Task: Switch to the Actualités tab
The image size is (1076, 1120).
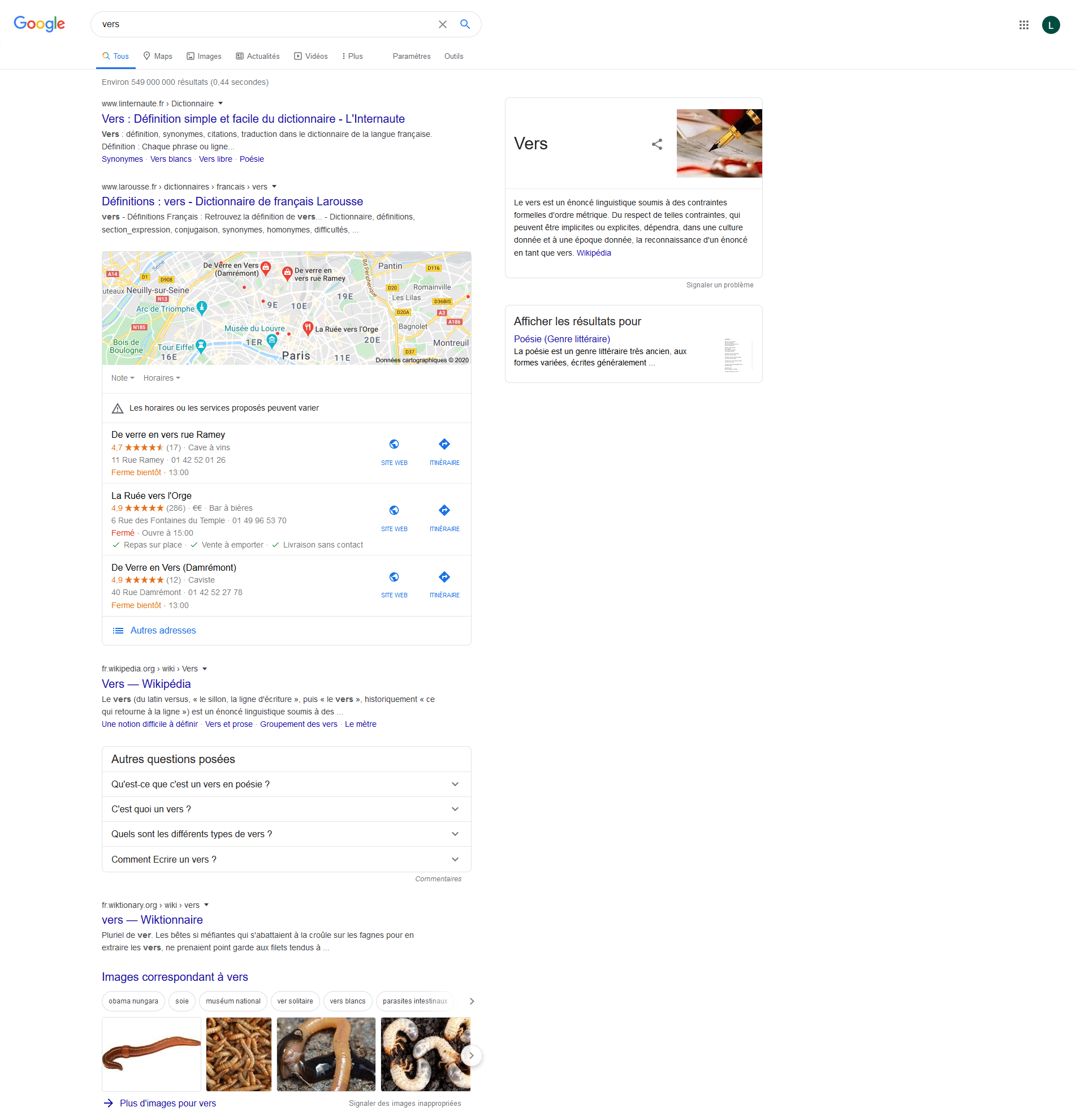Action: (258, 56)
